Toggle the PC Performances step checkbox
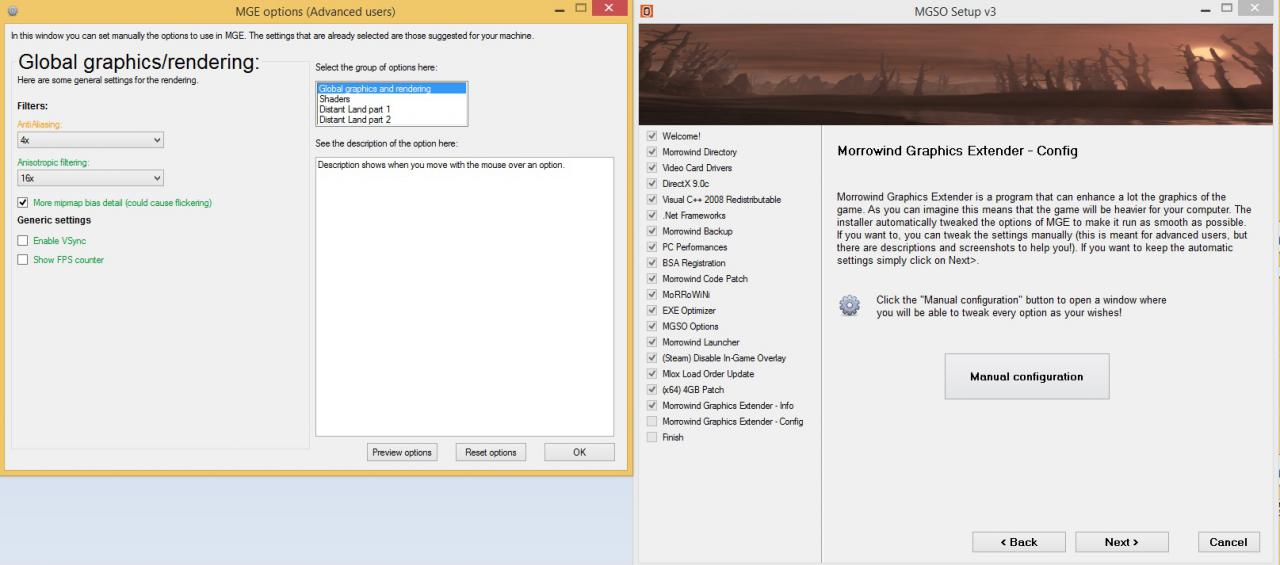 pyautogui.click(x=652, y=247)
